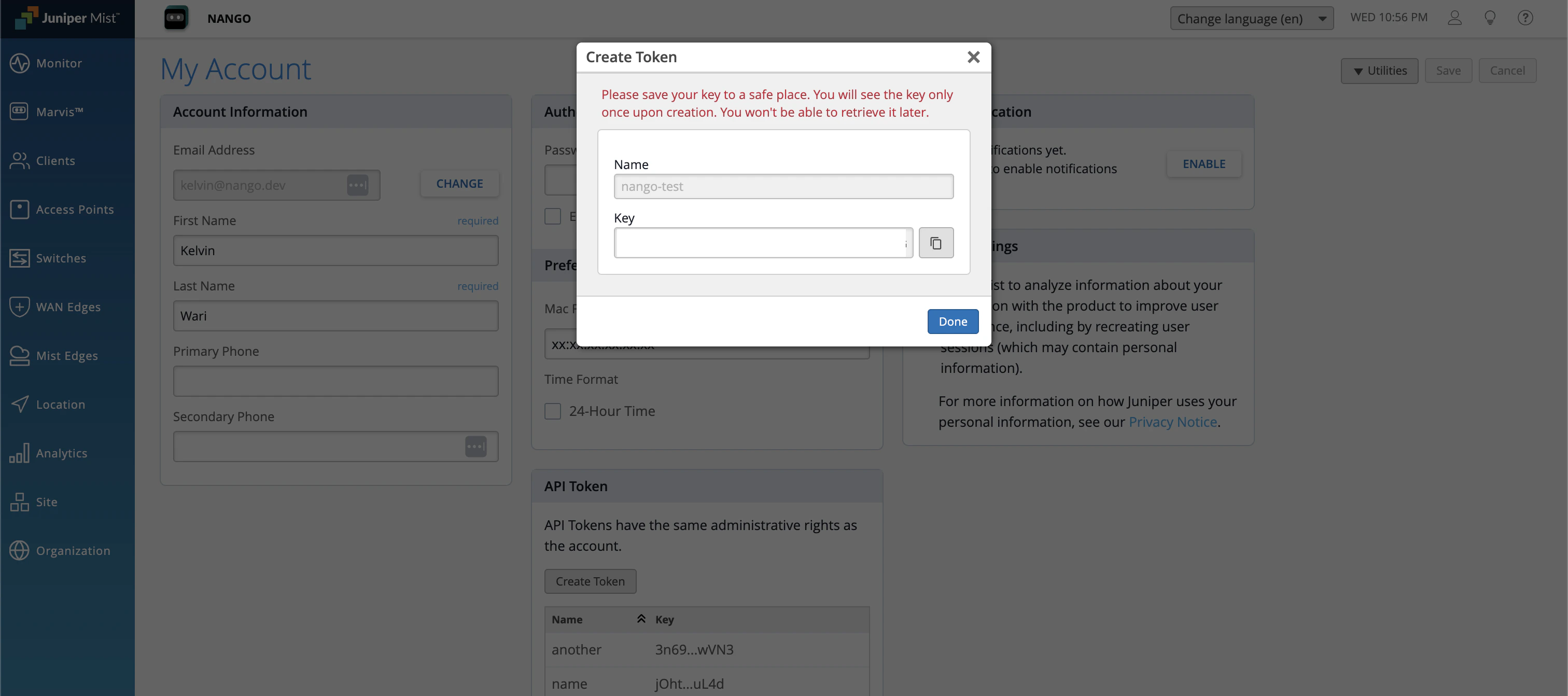Expand the Utilities dropdown menu
This screenshot has width=1568, height=696.
point(1379,71)
